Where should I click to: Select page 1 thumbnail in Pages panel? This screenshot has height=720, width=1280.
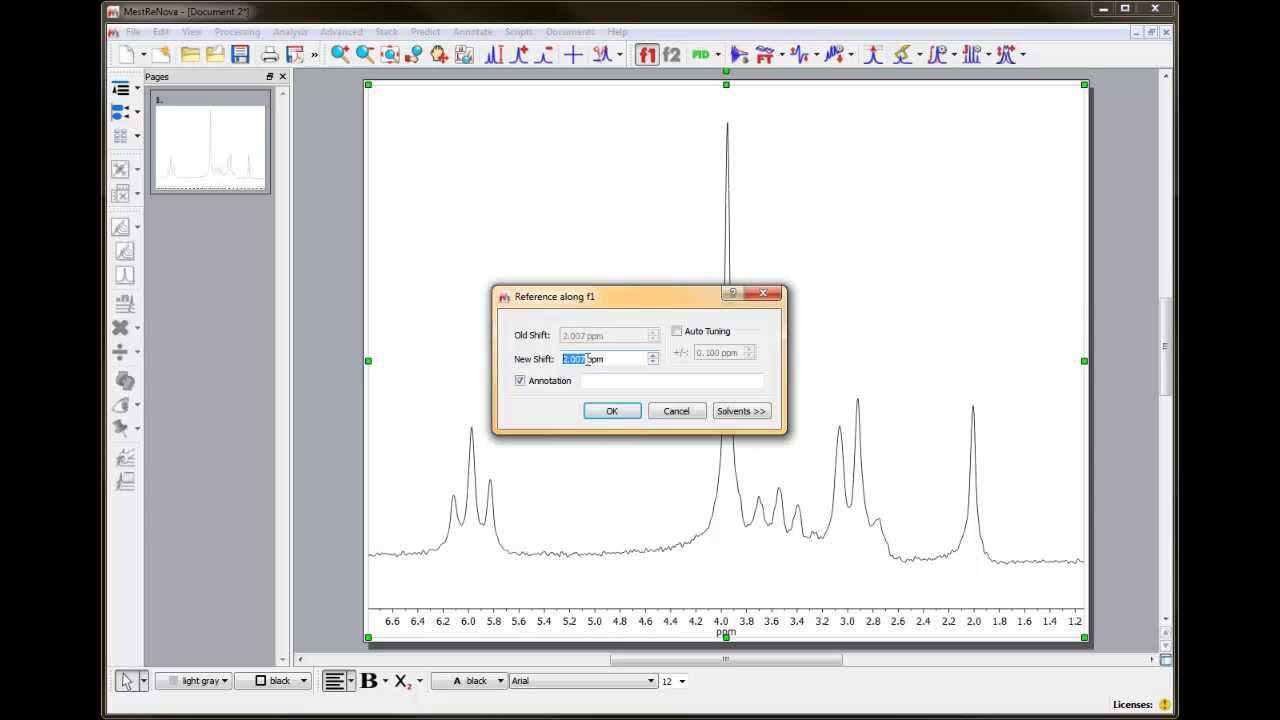click(210, 141)
